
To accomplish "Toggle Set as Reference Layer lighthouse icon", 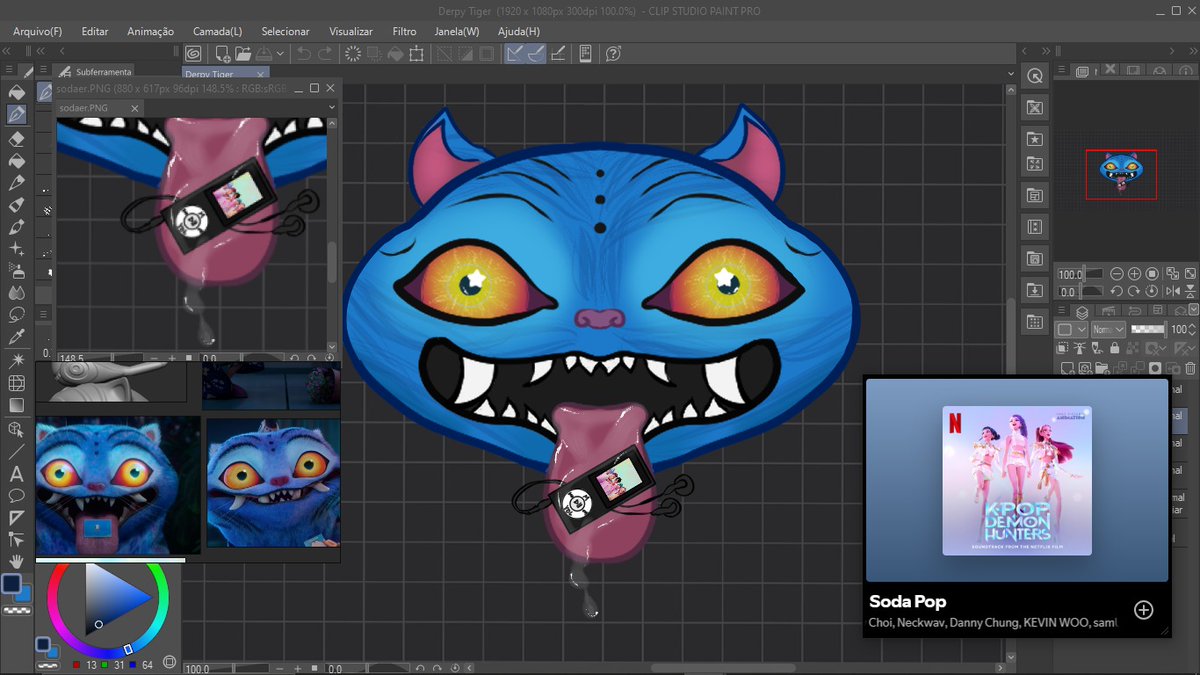I will click(x=1080, y=349).
